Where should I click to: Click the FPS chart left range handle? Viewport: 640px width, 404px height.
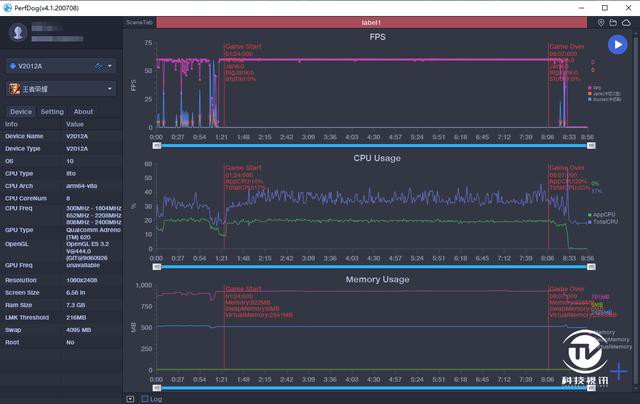pos(157,146)
